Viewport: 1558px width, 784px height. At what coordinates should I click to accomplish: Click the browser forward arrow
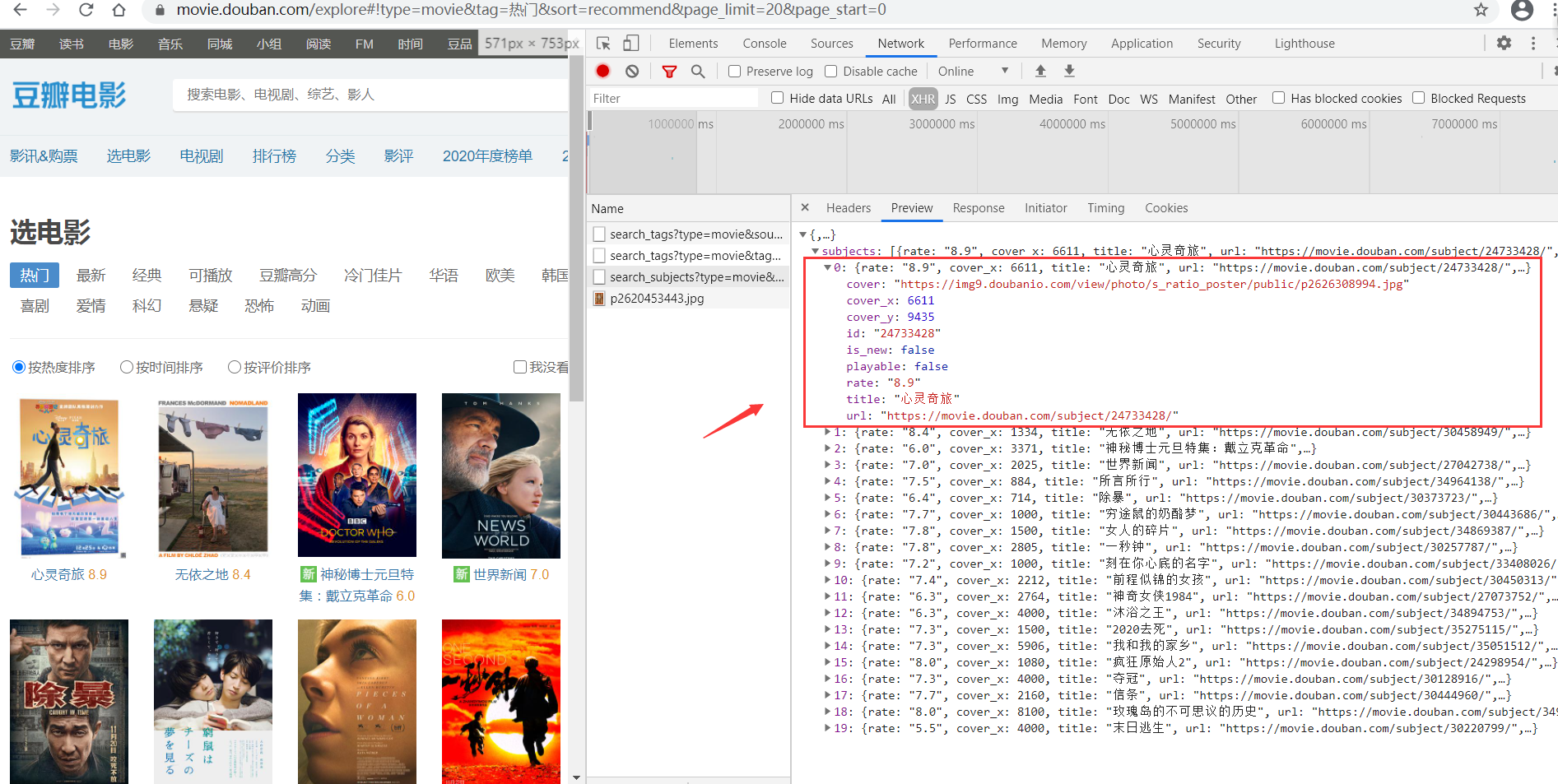(53, 10)
